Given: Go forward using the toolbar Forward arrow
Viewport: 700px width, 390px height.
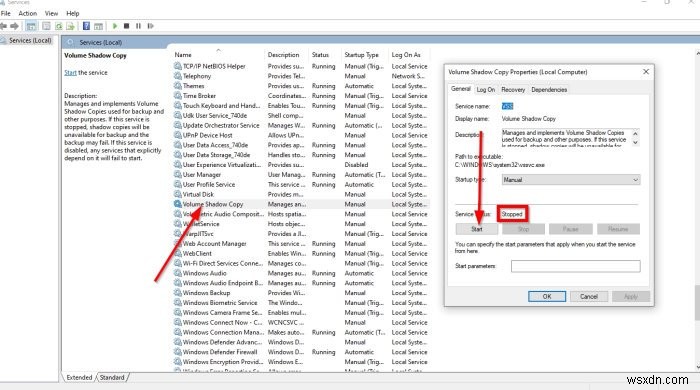Looking at the screenshot, I should (15, 26).
